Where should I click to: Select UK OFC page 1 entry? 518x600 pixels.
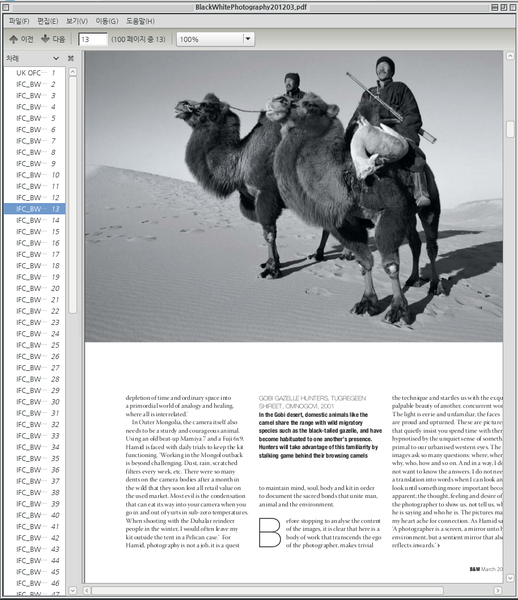[x=35, y=73]
